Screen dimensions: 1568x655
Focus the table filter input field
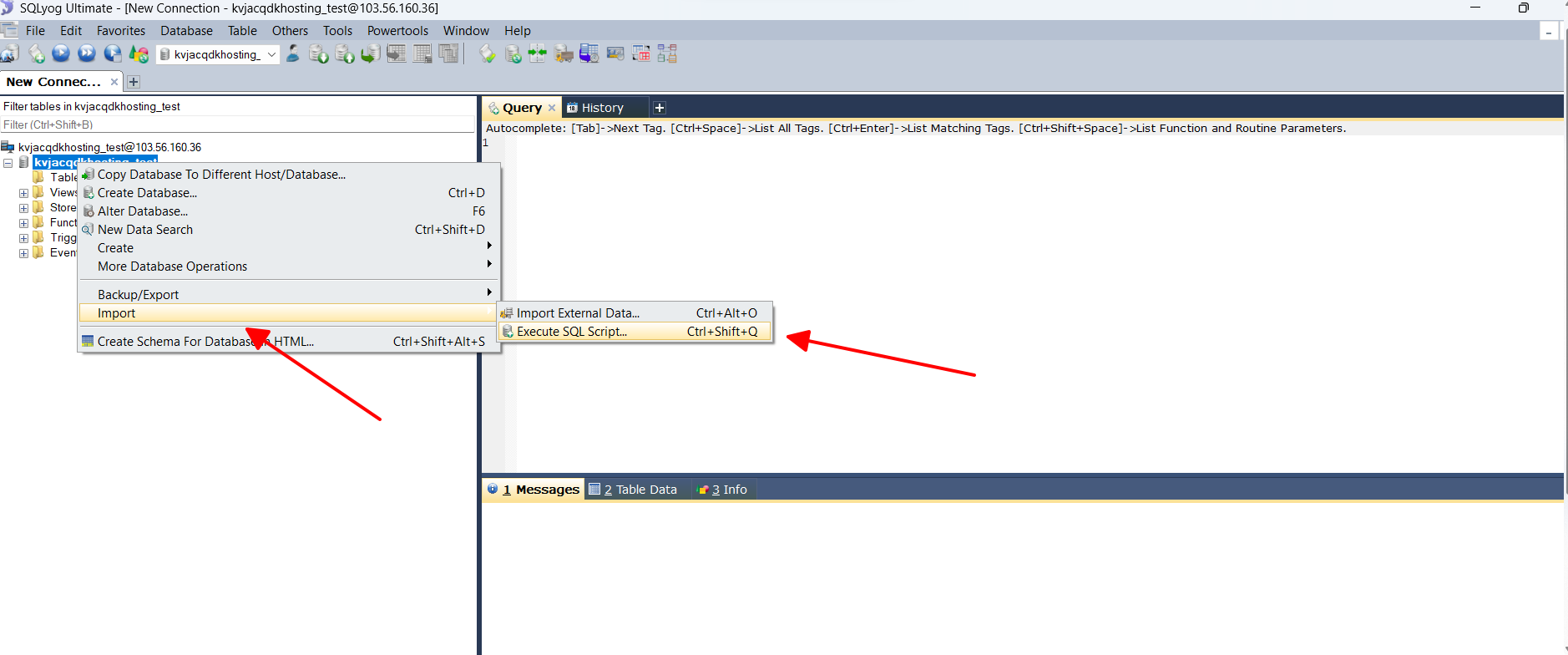point(238,124)
